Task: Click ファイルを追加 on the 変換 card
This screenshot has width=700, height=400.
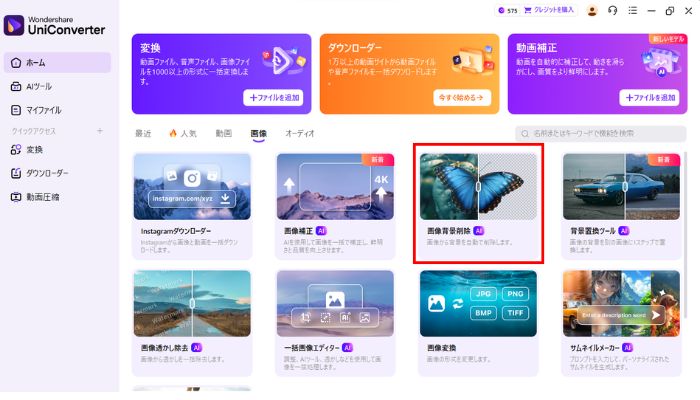Action: tap(273, 98)
